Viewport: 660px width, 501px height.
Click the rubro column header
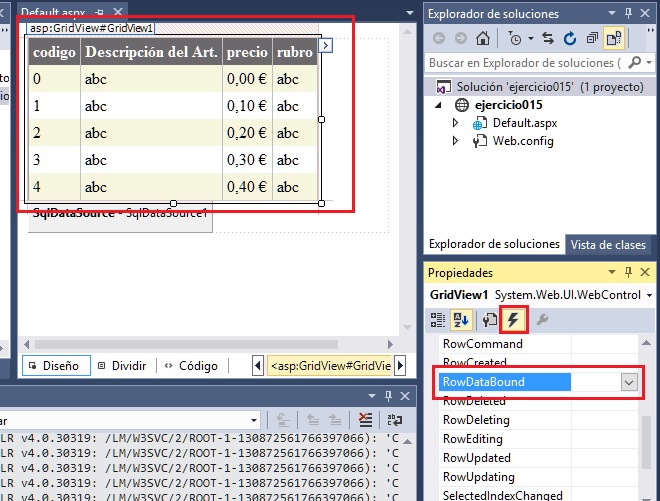295,52
